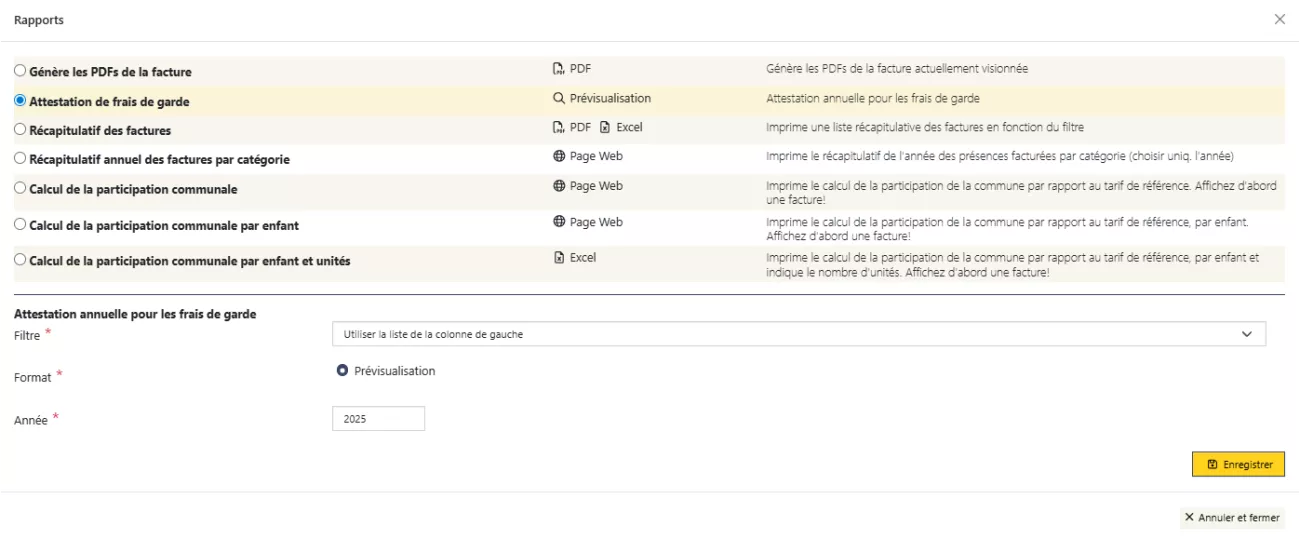Click globe icon for participation communale par enfant

tap(559, 222)
